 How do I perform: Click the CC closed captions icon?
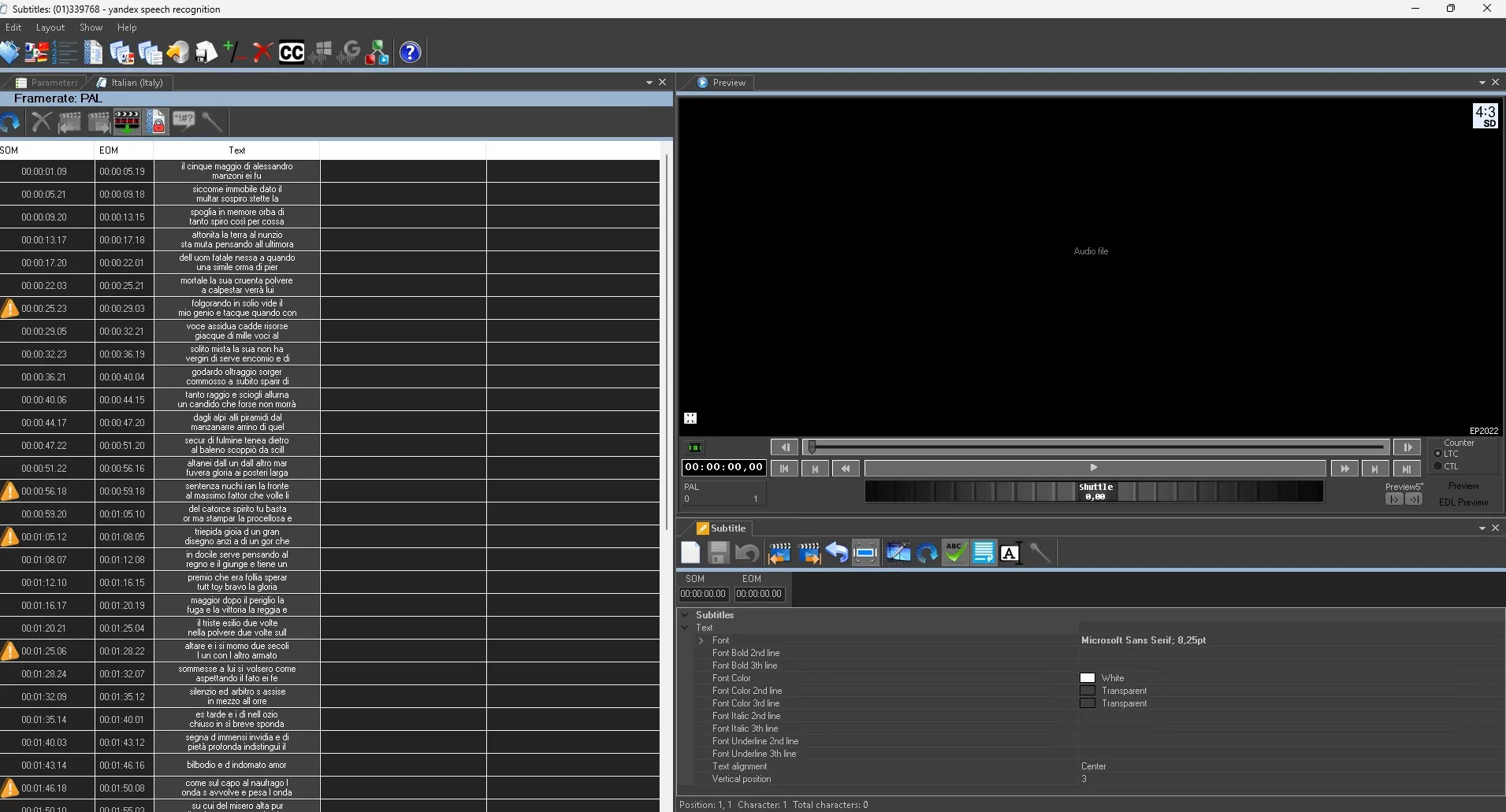pos(291,53)
